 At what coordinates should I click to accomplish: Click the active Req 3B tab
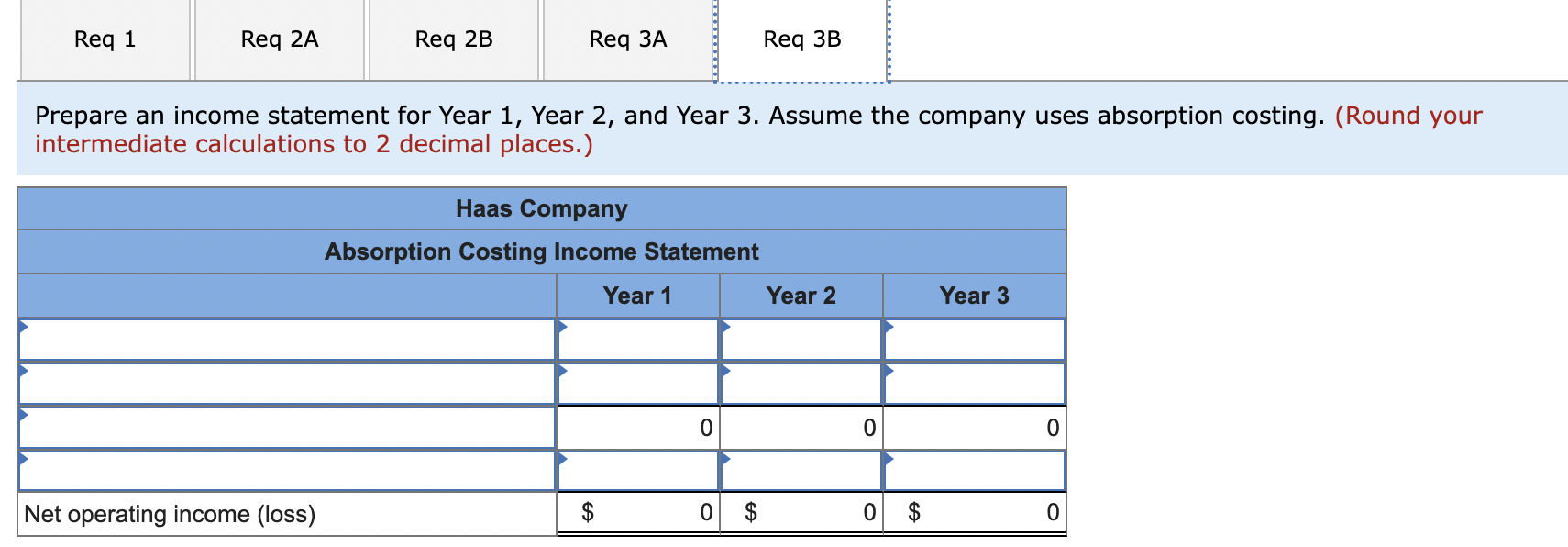[802, 39]
